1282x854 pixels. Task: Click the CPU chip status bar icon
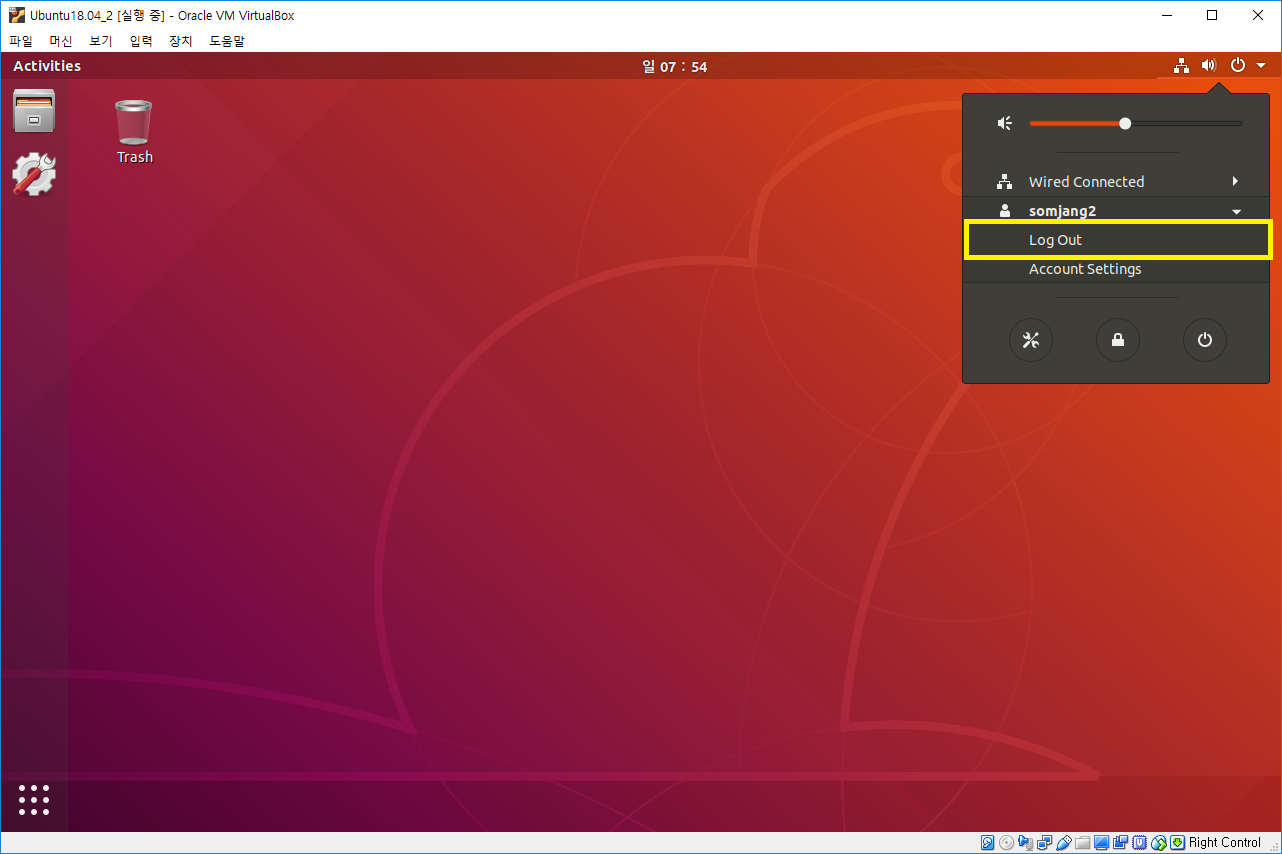tap(1140, 842)
